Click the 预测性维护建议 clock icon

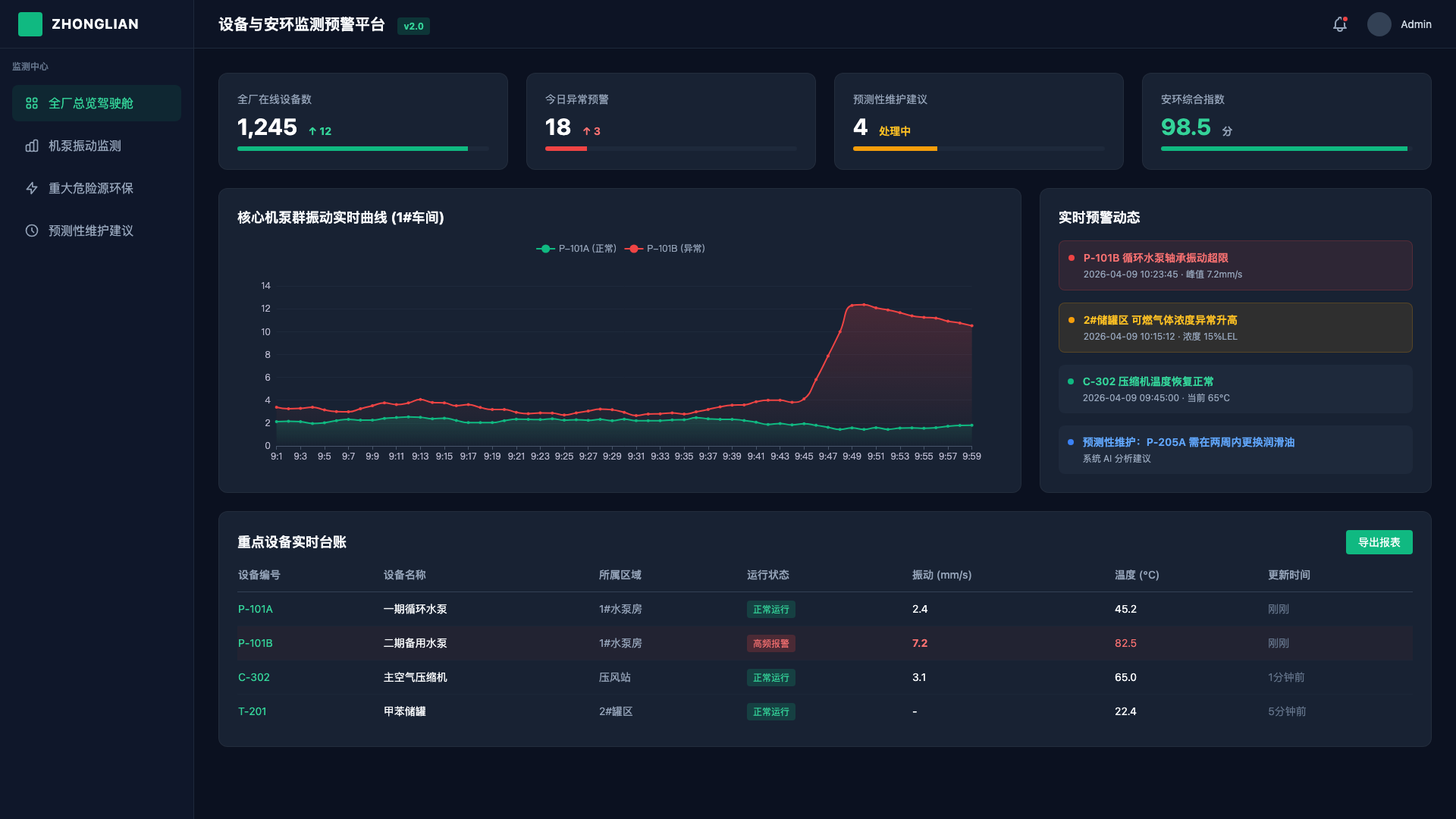point(31,231)
